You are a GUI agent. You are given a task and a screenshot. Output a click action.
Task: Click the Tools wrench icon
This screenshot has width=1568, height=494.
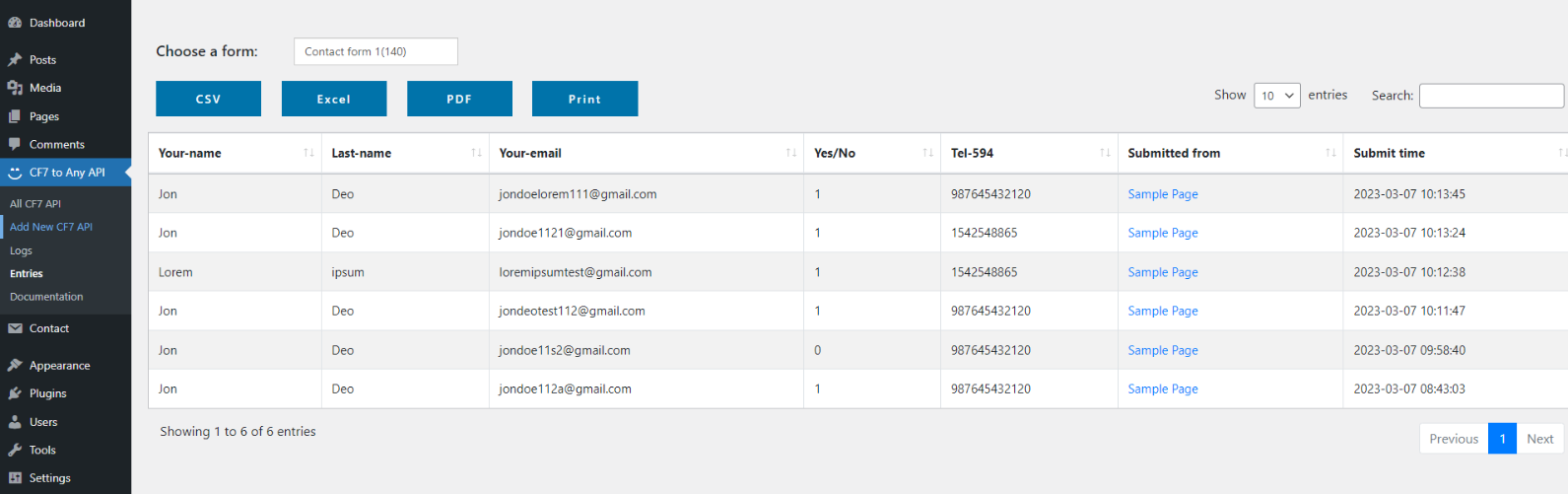pyautogui.click(x=15, y=450)
